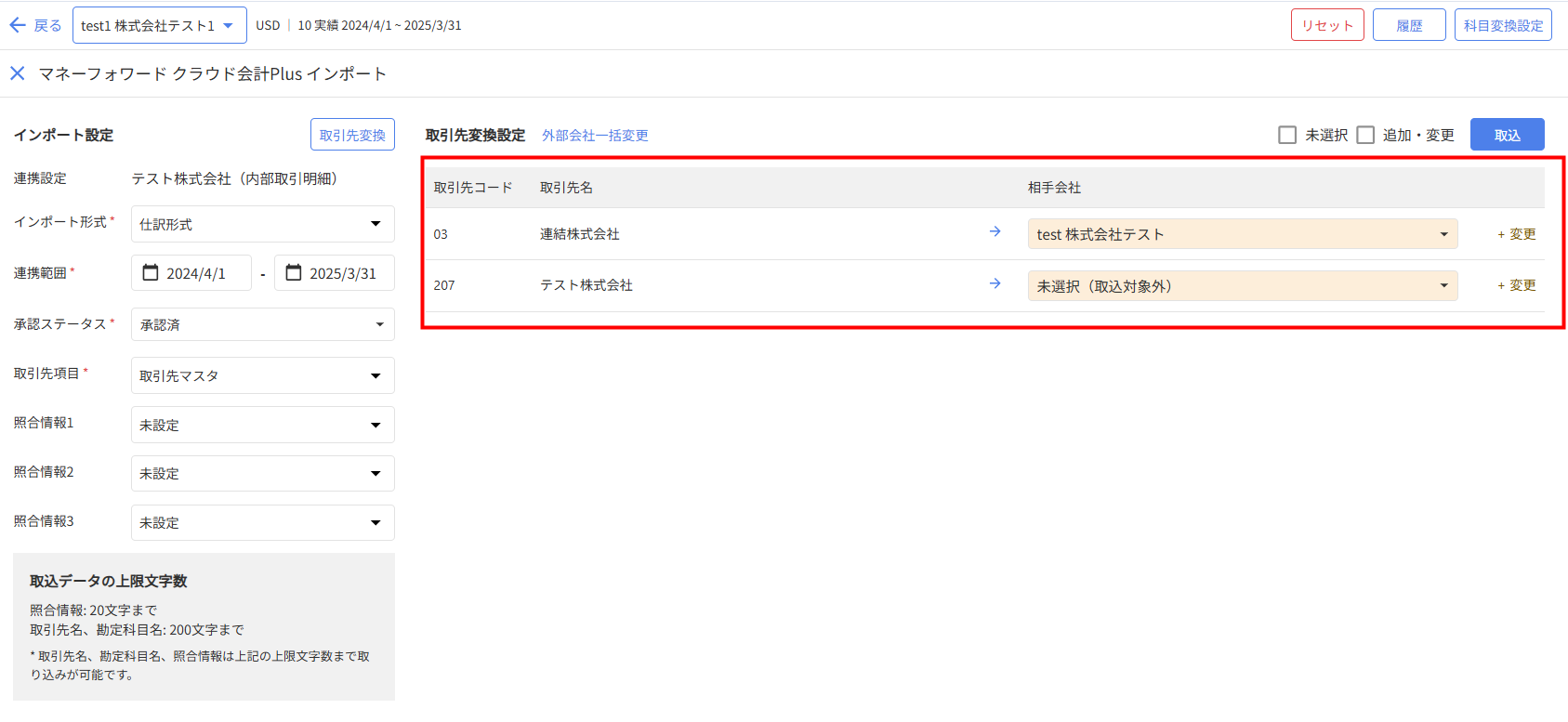Open 相手会社 dropdown showing test 株式会社テスト

(x=1242, y=234)
